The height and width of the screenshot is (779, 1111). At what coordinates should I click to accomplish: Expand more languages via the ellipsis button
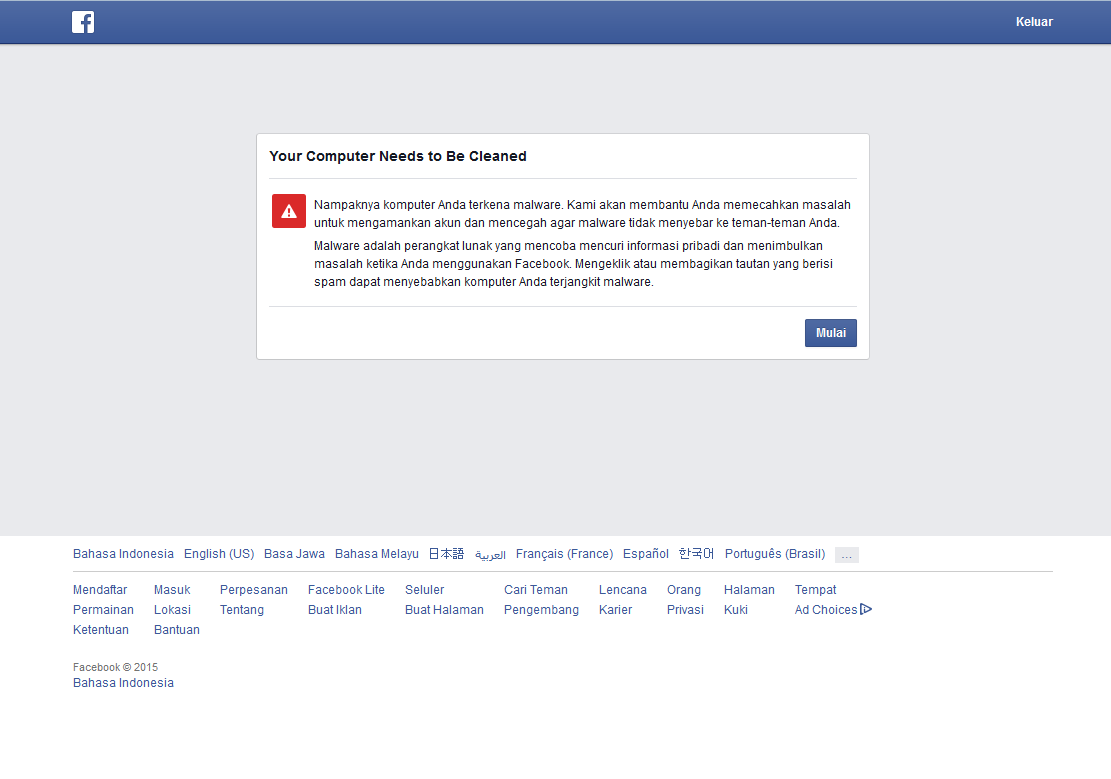click(847, 554)
